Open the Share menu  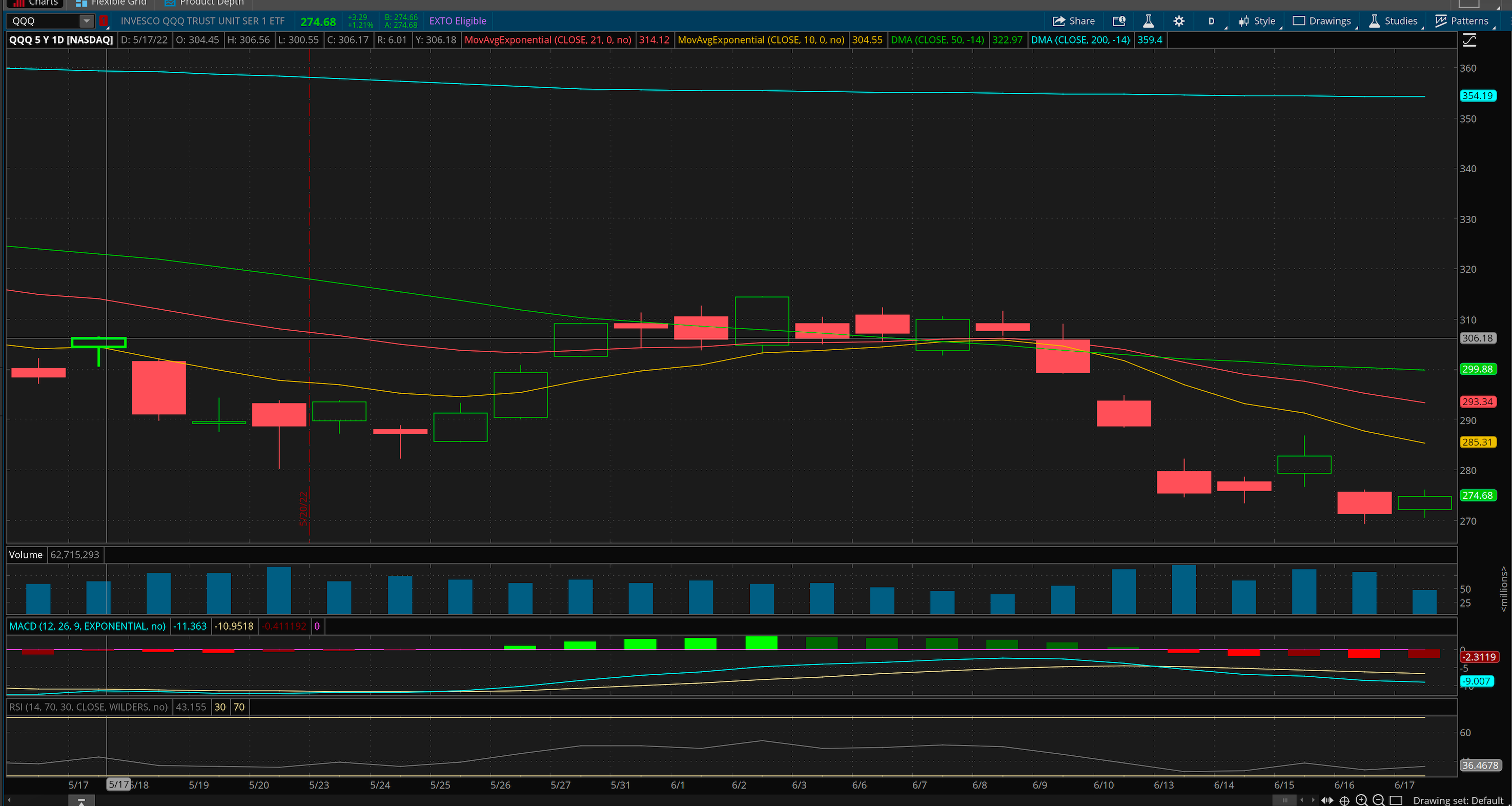pyautogui.click(x=1074, y=21)
